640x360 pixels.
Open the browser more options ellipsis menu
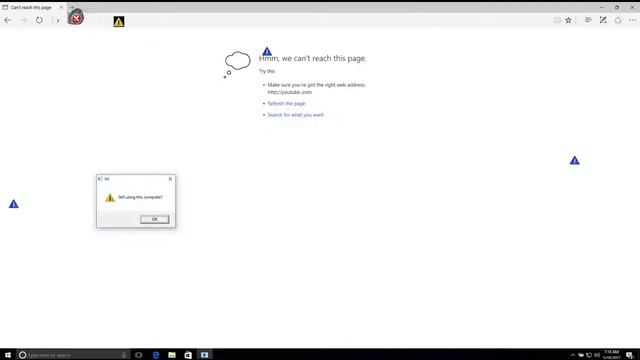coord(632,20)
